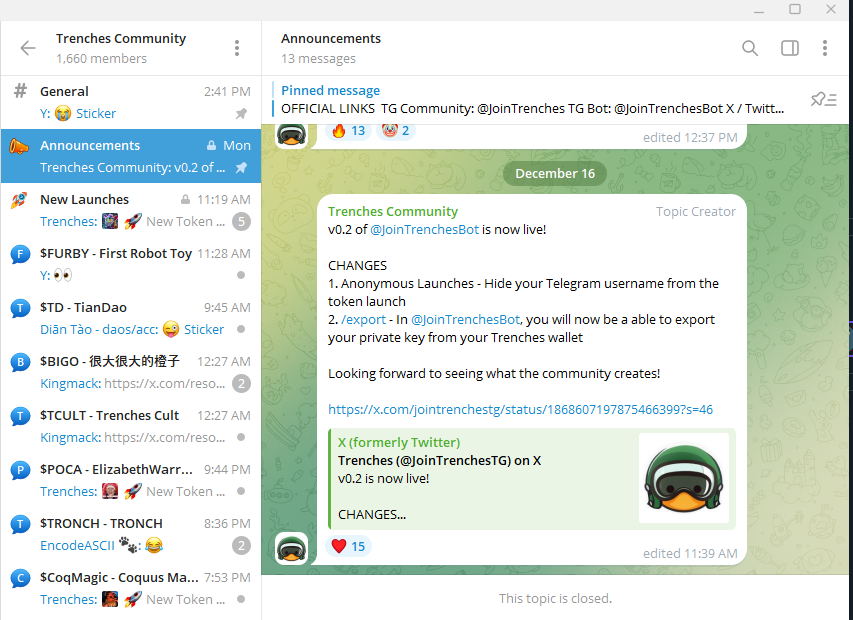Open the Announcements topic options menu
The image size is (853, 620).
pos(825,48)
